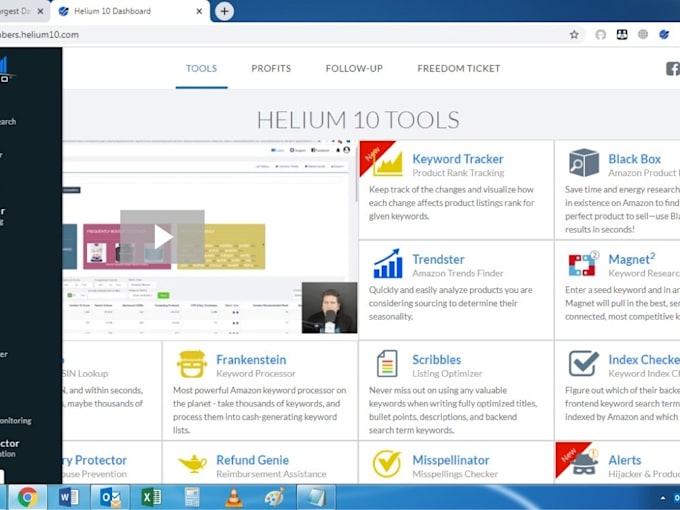
Task: Open the Frankenstein tool link
Action: [251, 360]
